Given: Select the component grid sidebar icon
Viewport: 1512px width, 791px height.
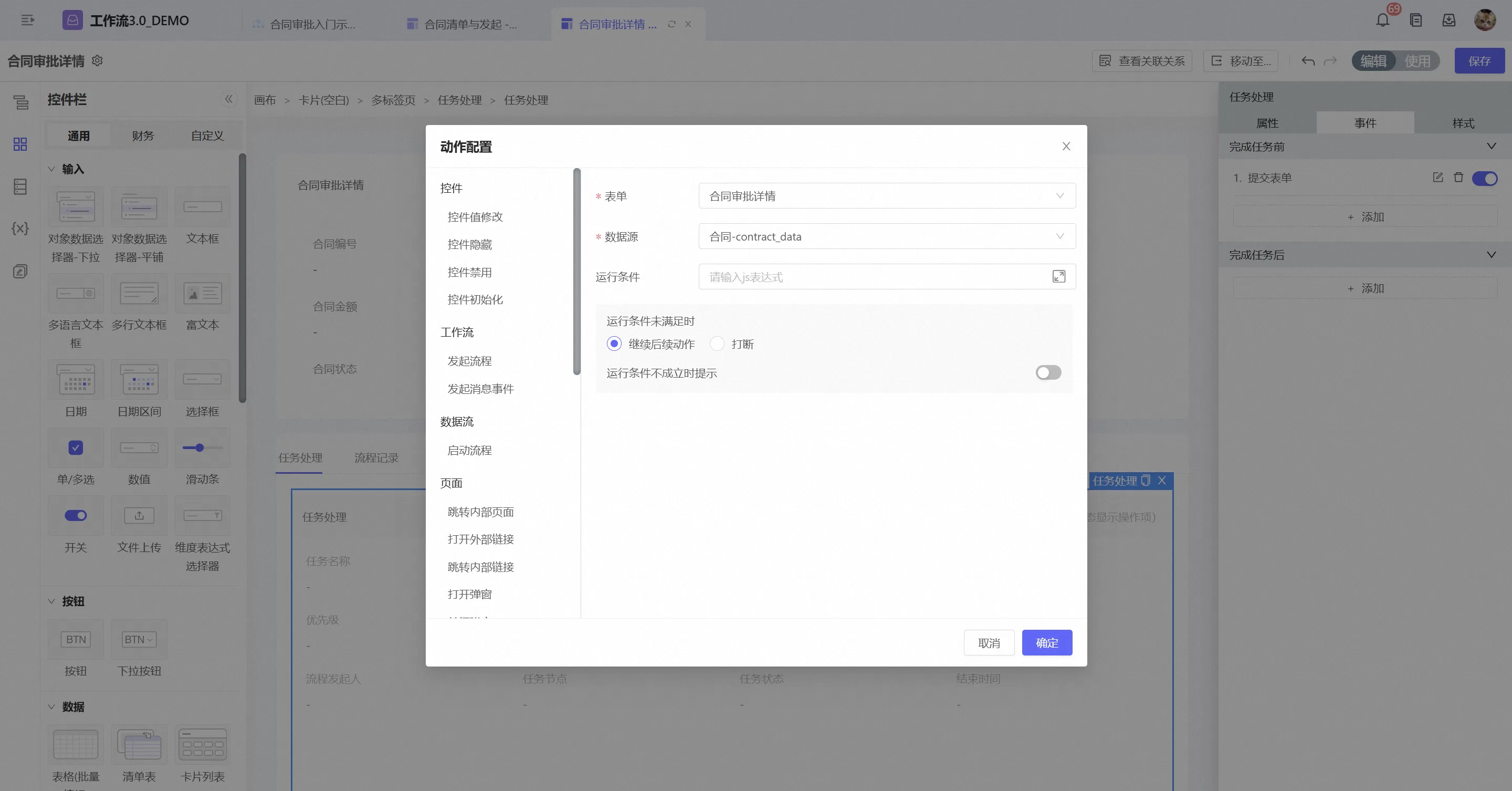Looking at the screenshot, I should point(20,144).
